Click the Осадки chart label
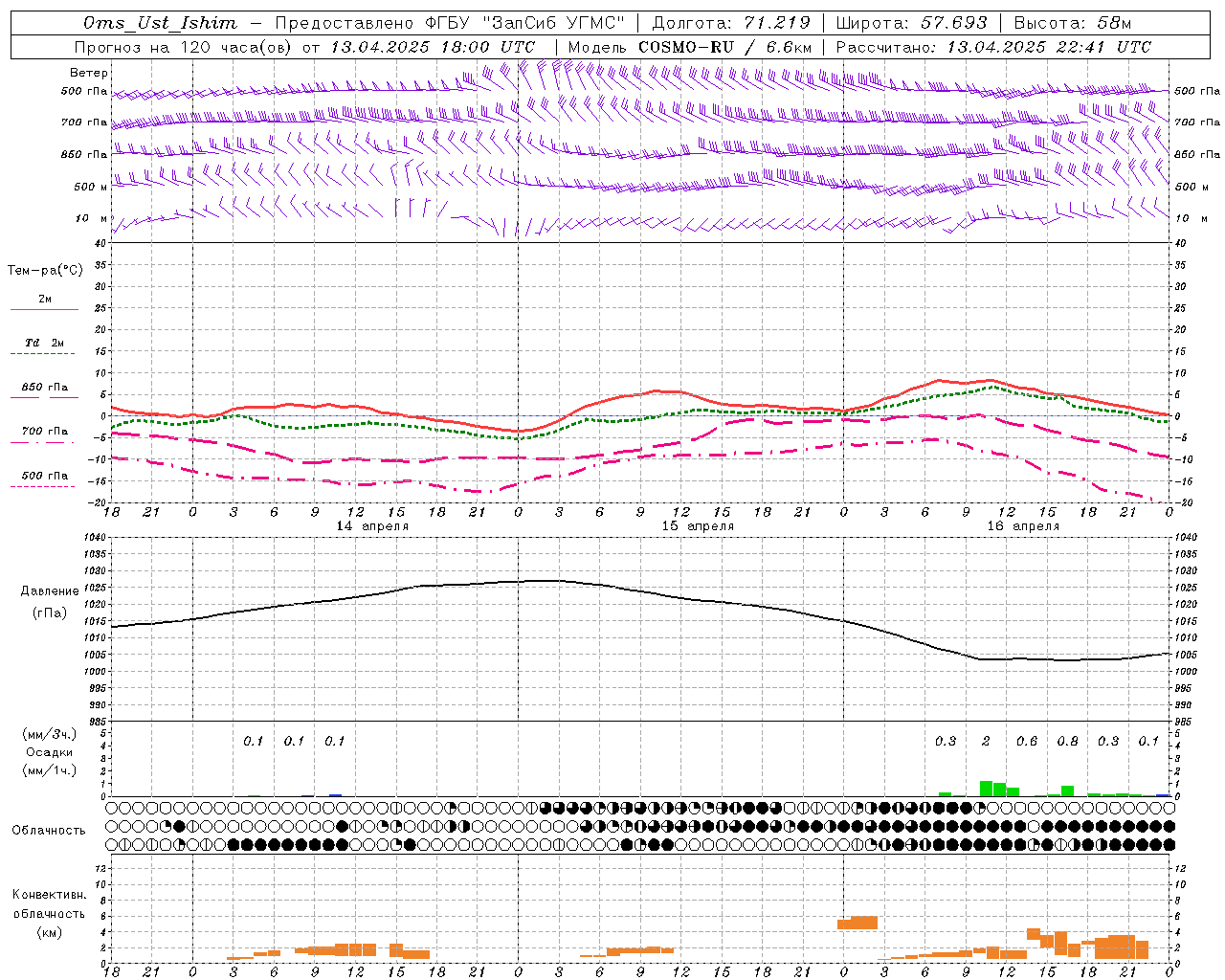This screenshot has height=980, width=1225. (49, 752)
